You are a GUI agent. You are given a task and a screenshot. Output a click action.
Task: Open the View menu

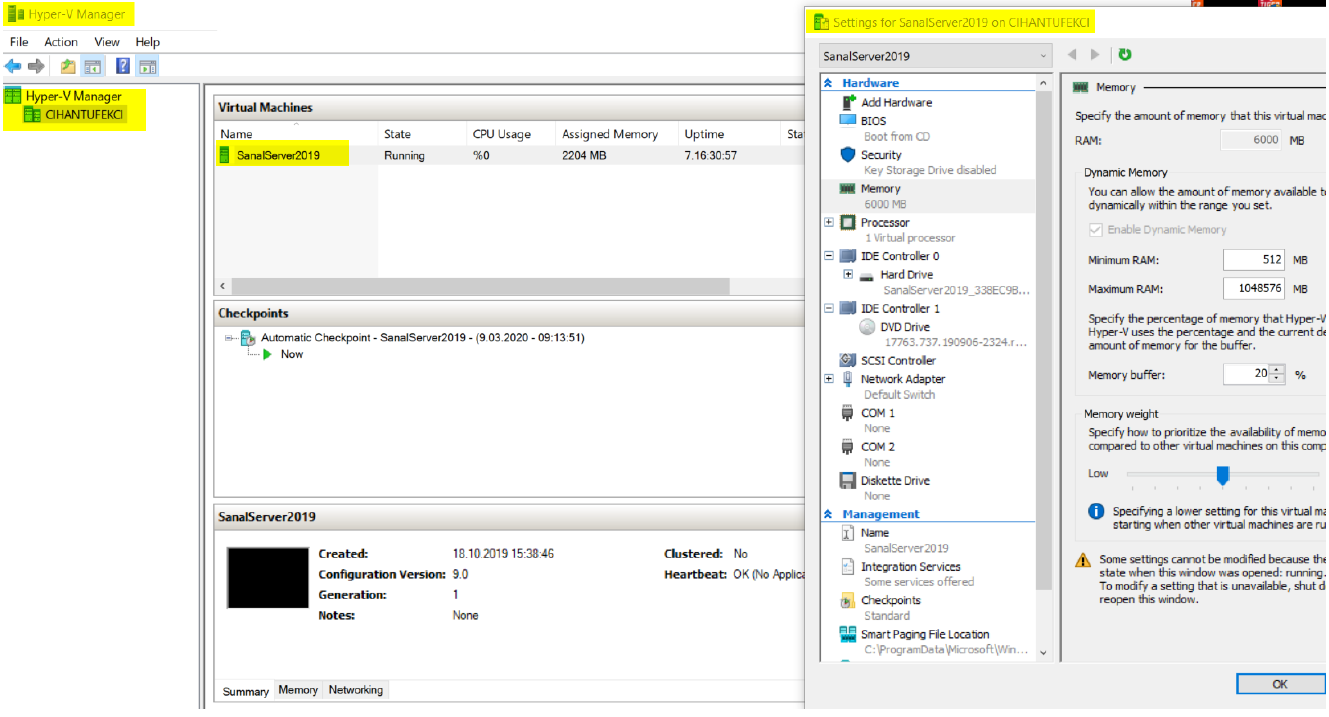tap(107, 42)
